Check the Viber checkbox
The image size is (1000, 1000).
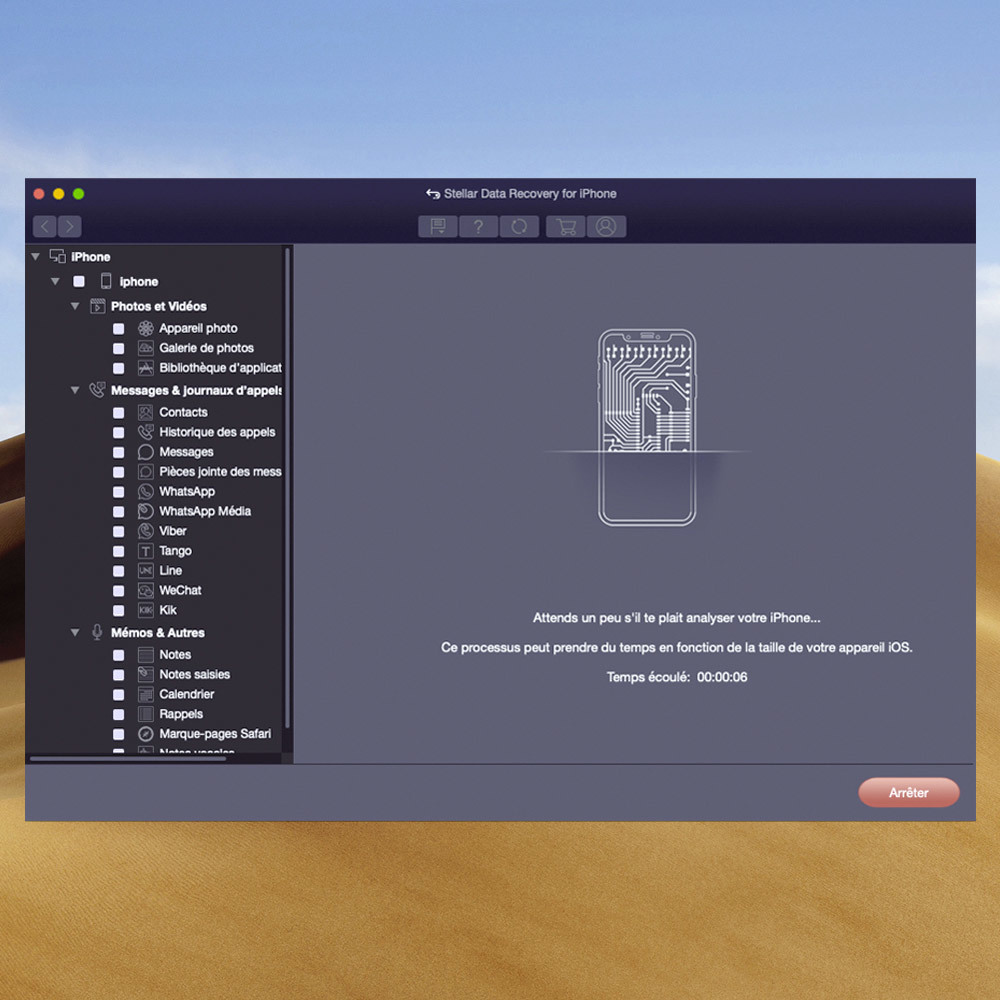coord(119,531)
